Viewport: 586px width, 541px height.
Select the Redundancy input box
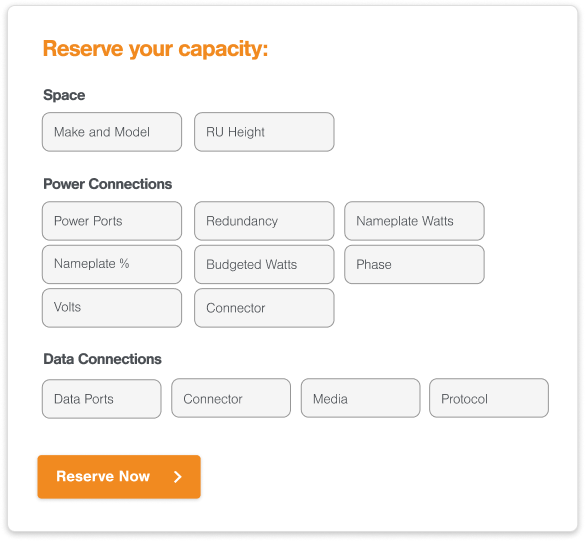pyautogui.click(x=264, y=221)
